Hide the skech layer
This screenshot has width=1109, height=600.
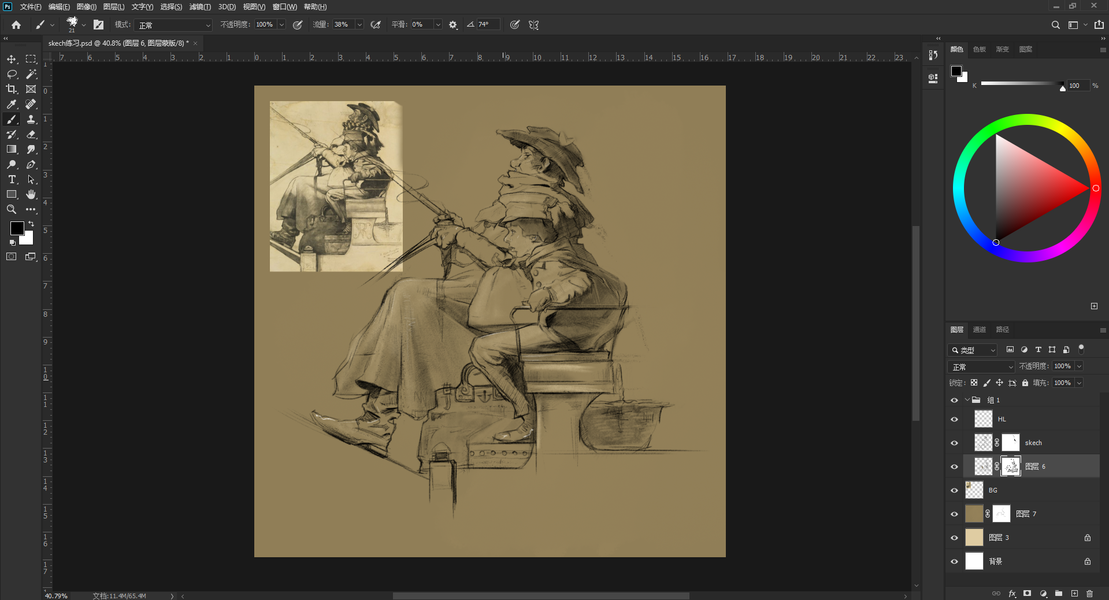pos(954,443)
